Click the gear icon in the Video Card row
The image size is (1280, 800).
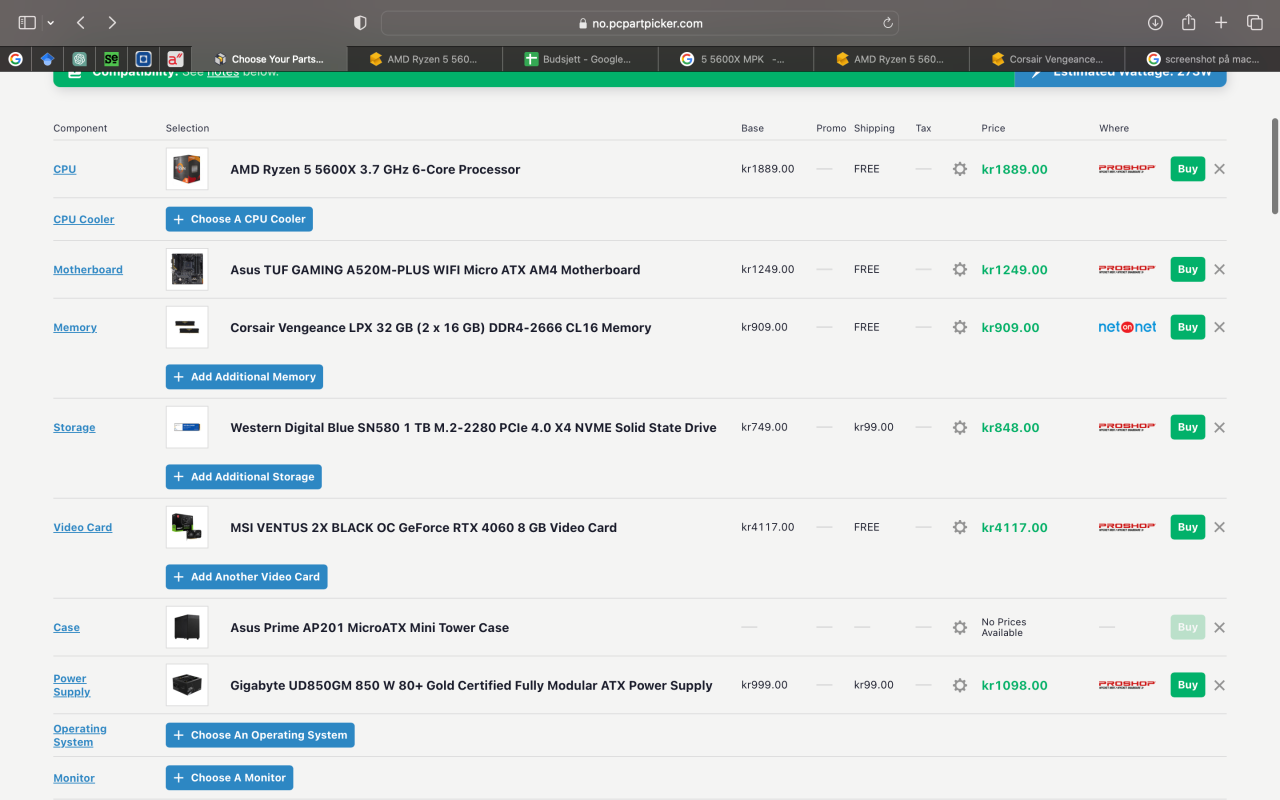coord(959,527)
